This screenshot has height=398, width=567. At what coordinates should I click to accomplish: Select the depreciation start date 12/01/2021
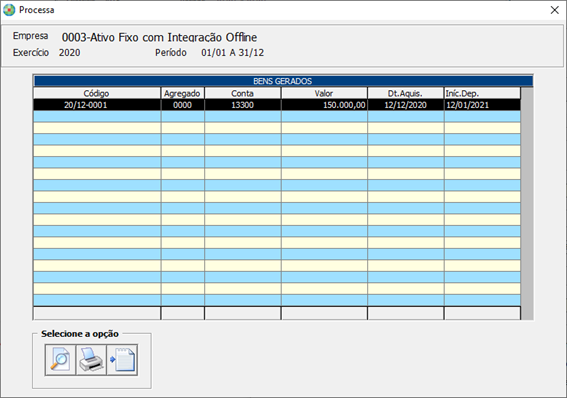pyautogui.click(x=482, y=105)
